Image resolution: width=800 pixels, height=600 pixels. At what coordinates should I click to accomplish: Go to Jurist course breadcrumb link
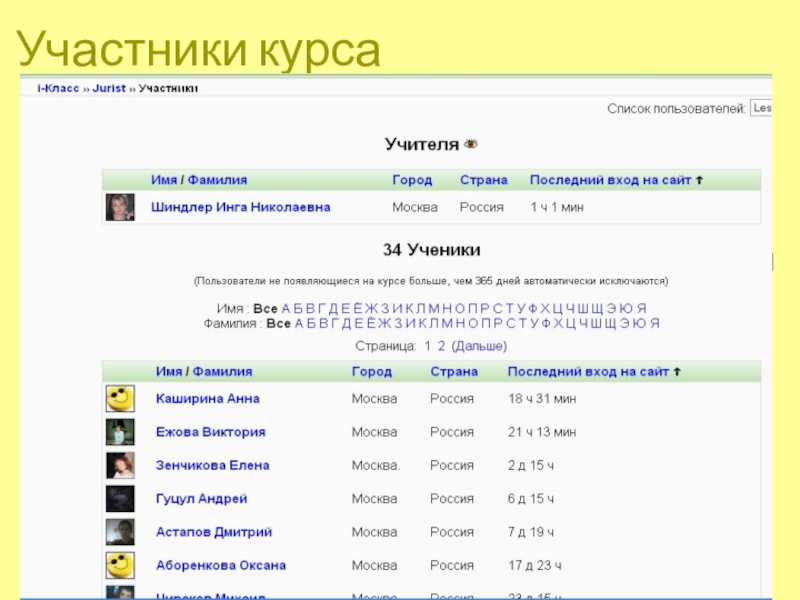109,88
